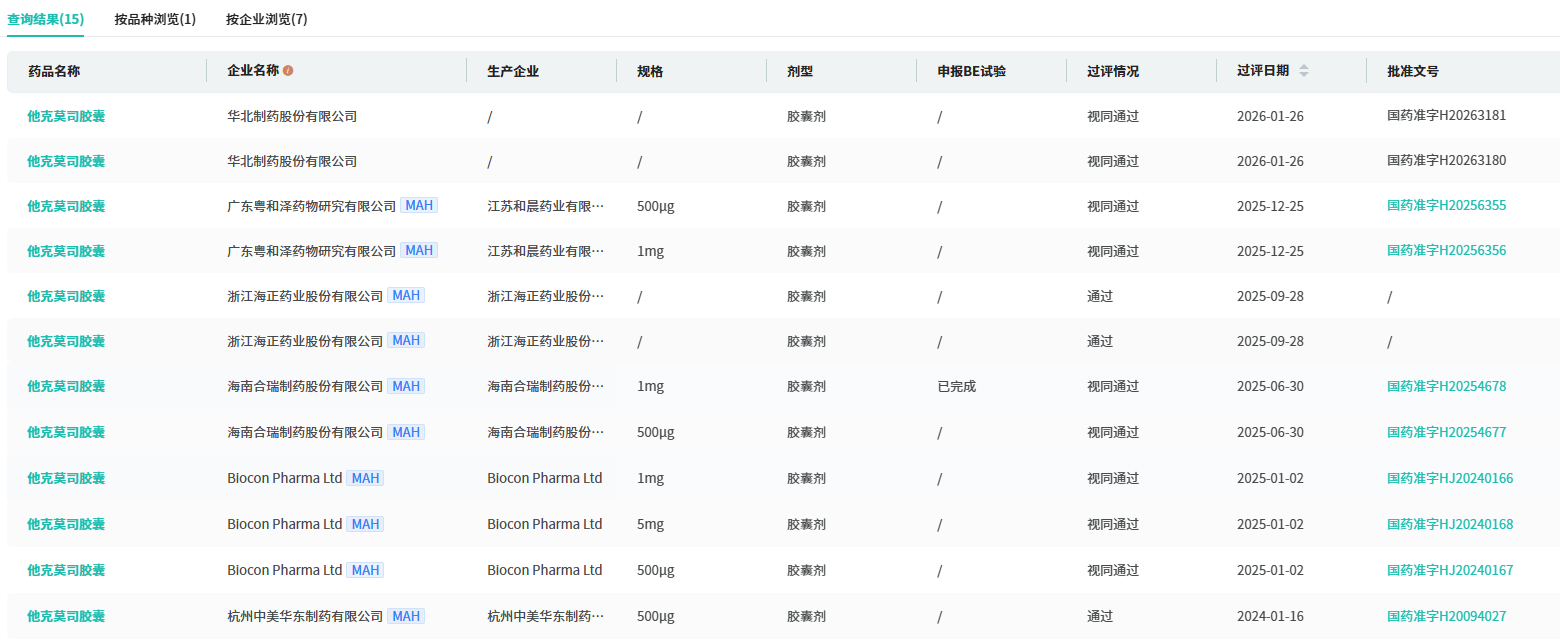Click Biocon Pharma Ltd company in 5mg row
Image resolution: width=1560 pixels, height=643 pixels.
tap(285, 524)
